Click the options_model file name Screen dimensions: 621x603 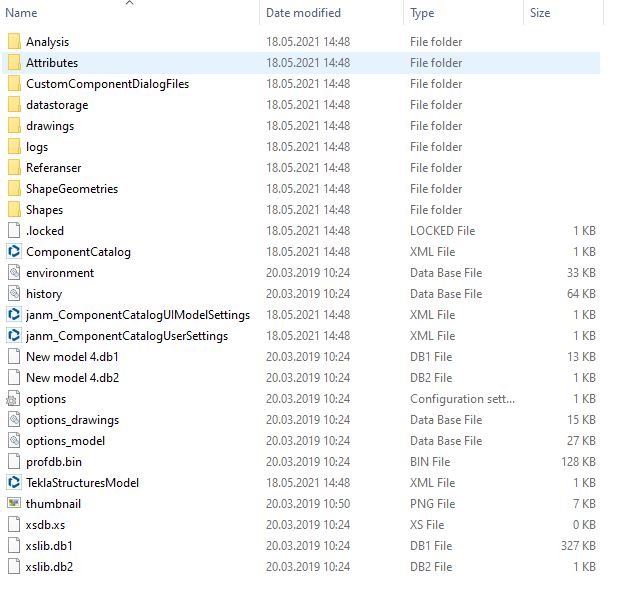click(65, 441)
